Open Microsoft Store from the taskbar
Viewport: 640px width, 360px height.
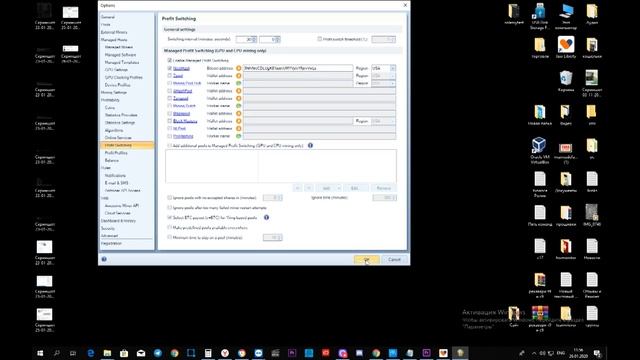[x=124, y=353]
